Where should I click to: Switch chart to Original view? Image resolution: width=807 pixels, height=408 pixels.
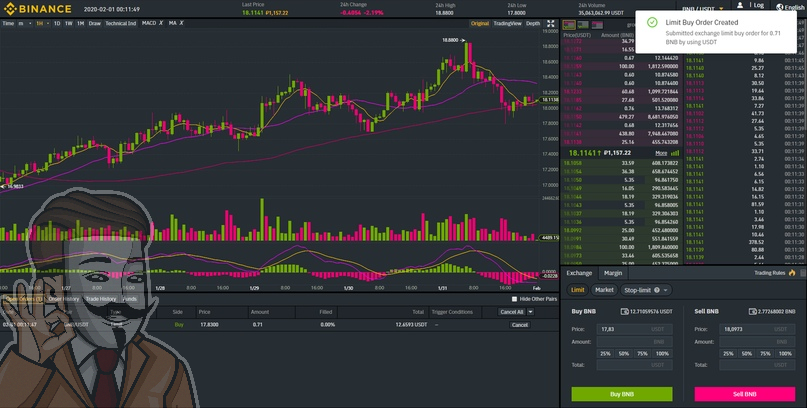pyautogui.click(x=480, y=24)
